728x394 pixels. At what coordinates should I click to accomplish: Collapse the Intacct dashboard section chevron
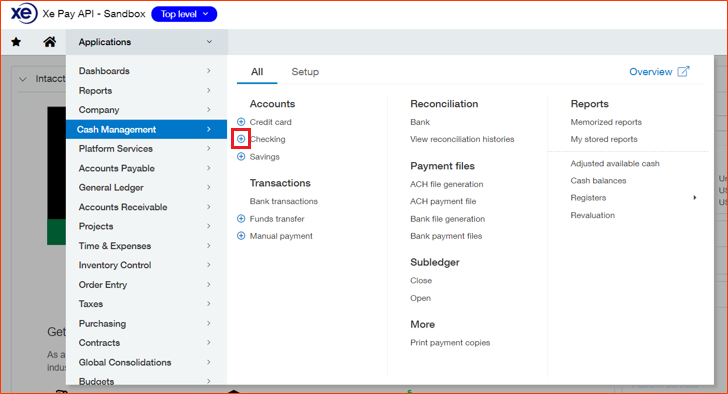pos(22,79)
